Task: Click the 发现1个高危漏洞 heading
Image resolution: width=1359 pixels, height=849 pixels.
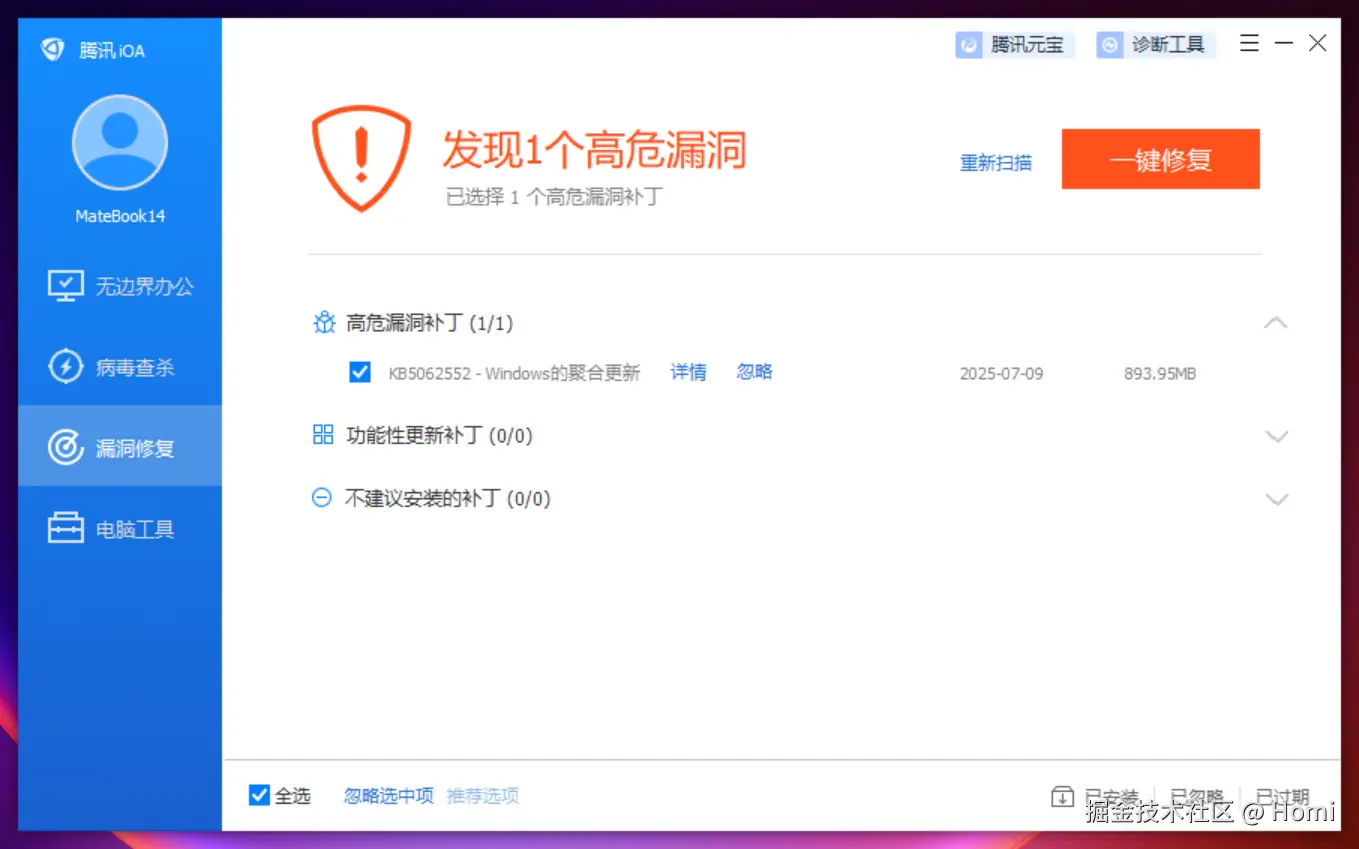Action: pyautogui.click(x=595, y=150)
